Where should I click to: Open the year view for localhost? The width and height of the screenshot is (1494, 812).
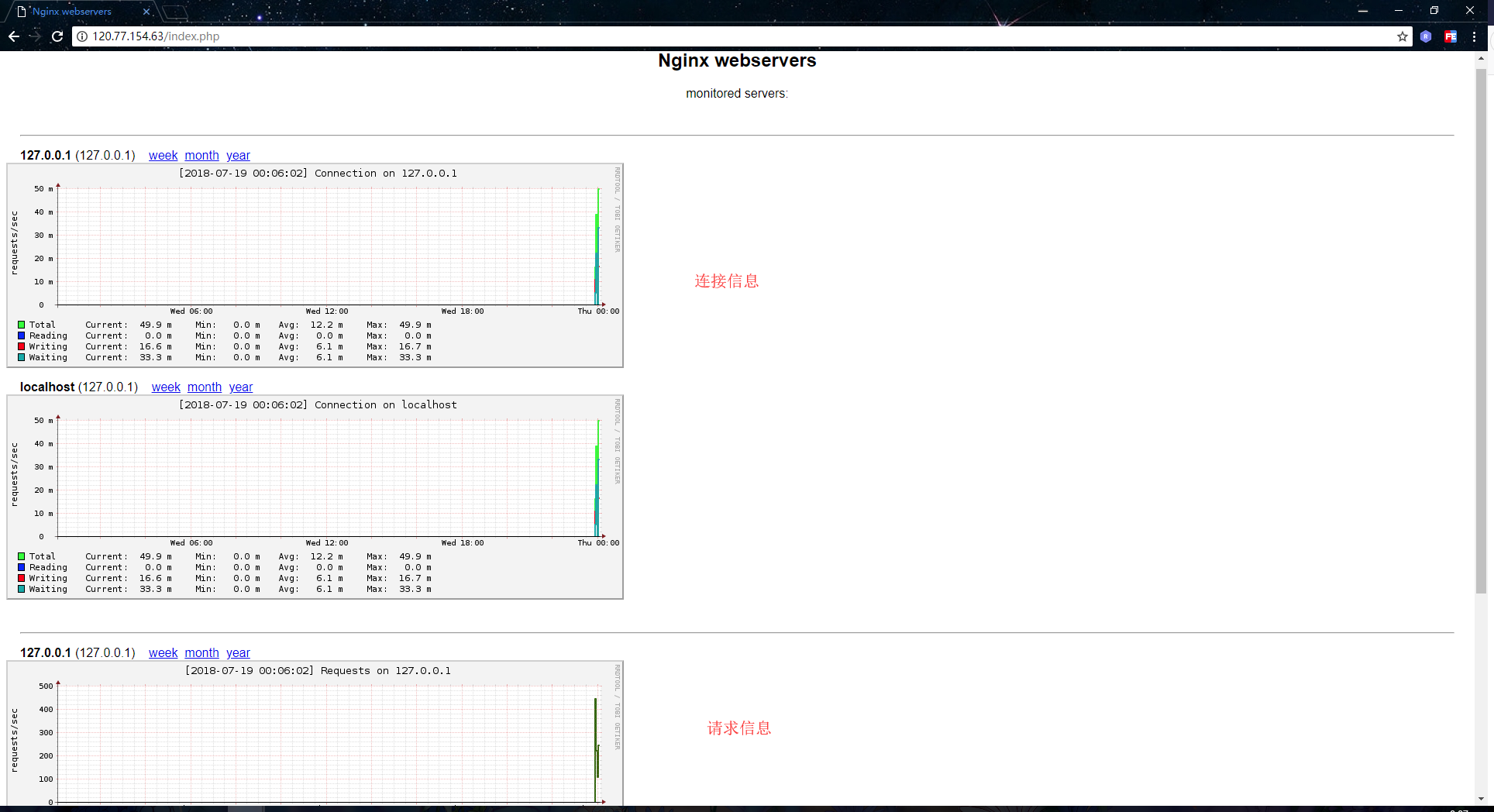coord(241,387)
